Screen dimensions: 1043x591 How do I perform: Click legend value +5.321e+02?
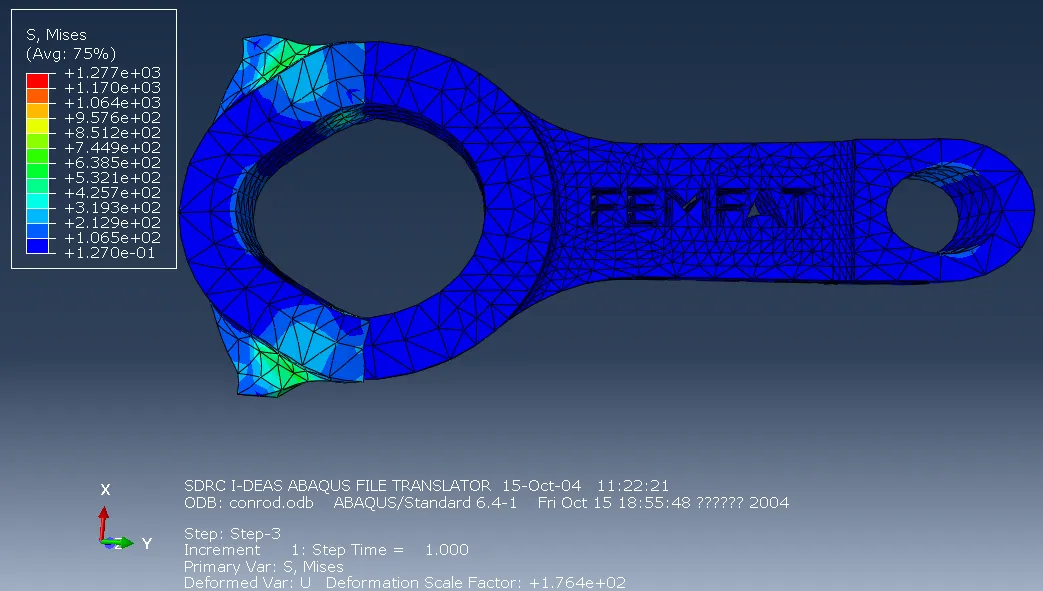coord(112,178)
